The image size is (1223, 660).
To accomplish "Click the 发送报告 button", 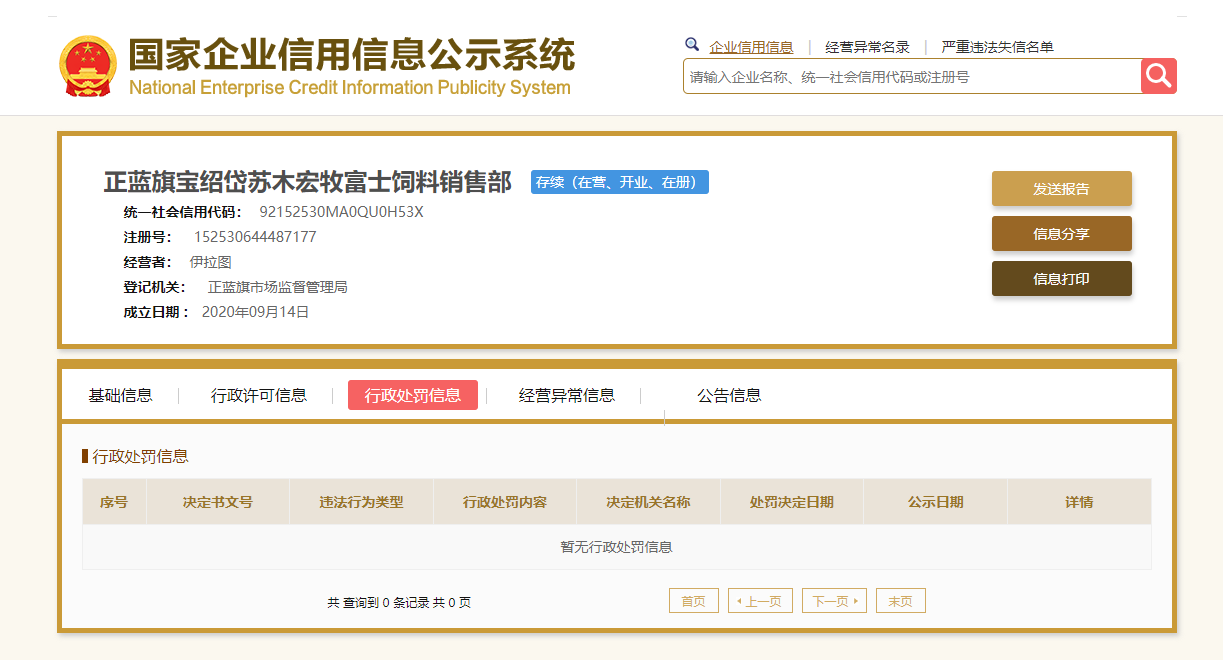I will coord(1062,188).
